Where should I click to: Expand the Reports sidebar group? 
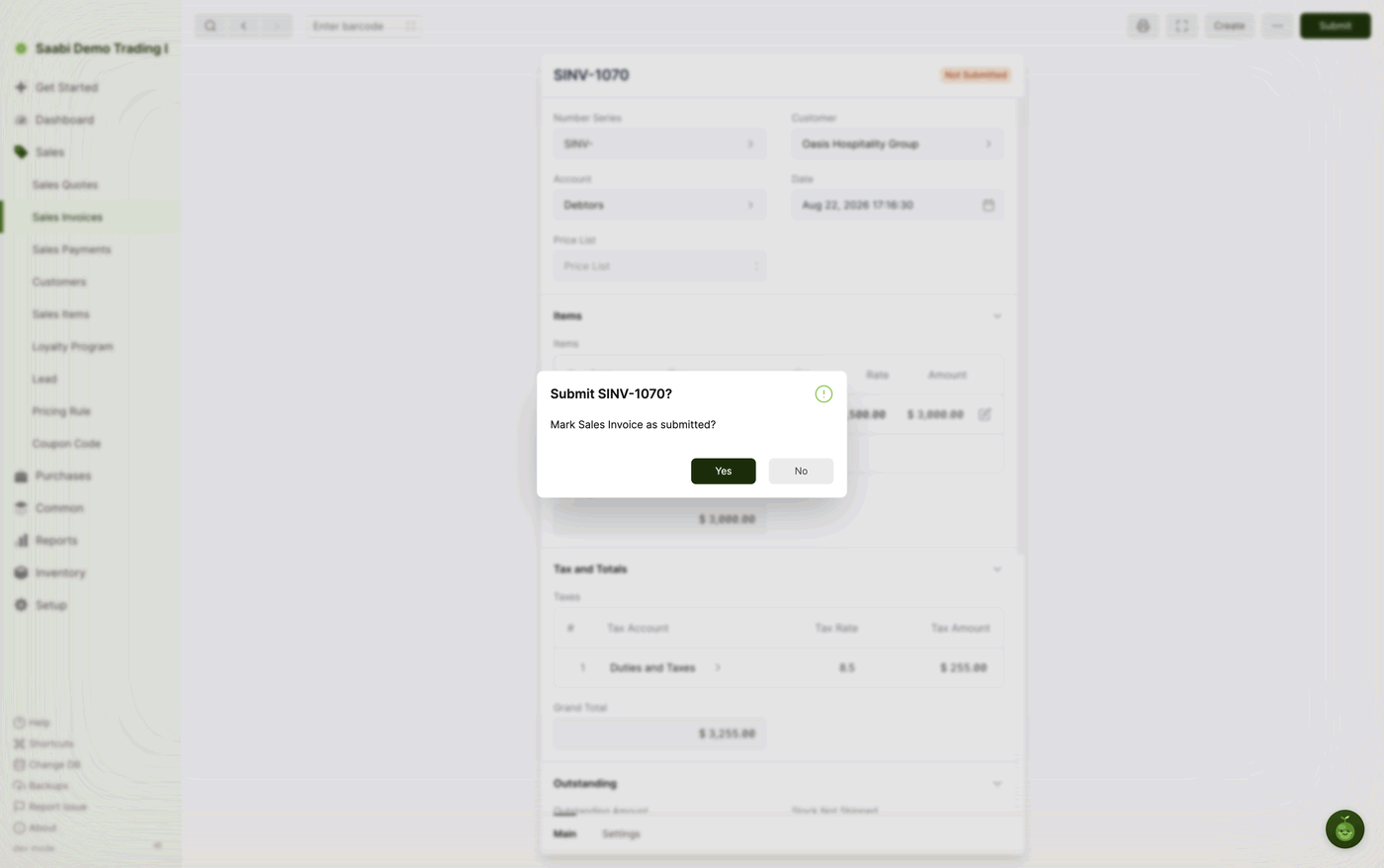(x=90, y=541)
